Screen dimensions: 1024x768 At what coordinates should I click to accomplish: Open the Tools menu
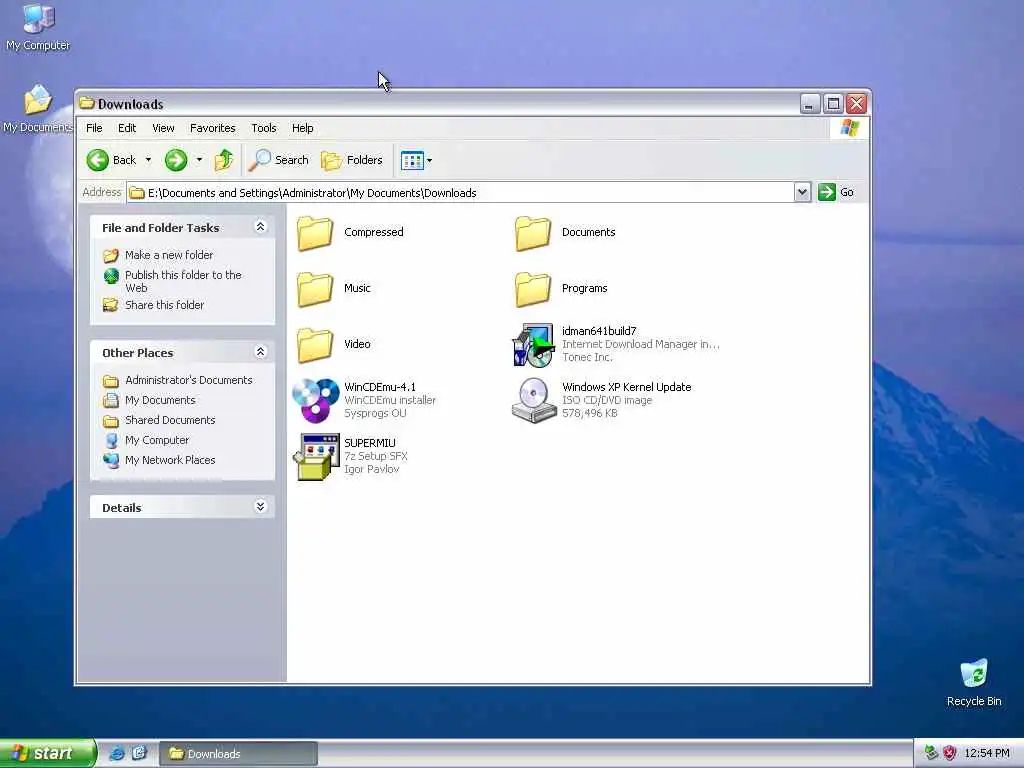pos(264,128)
